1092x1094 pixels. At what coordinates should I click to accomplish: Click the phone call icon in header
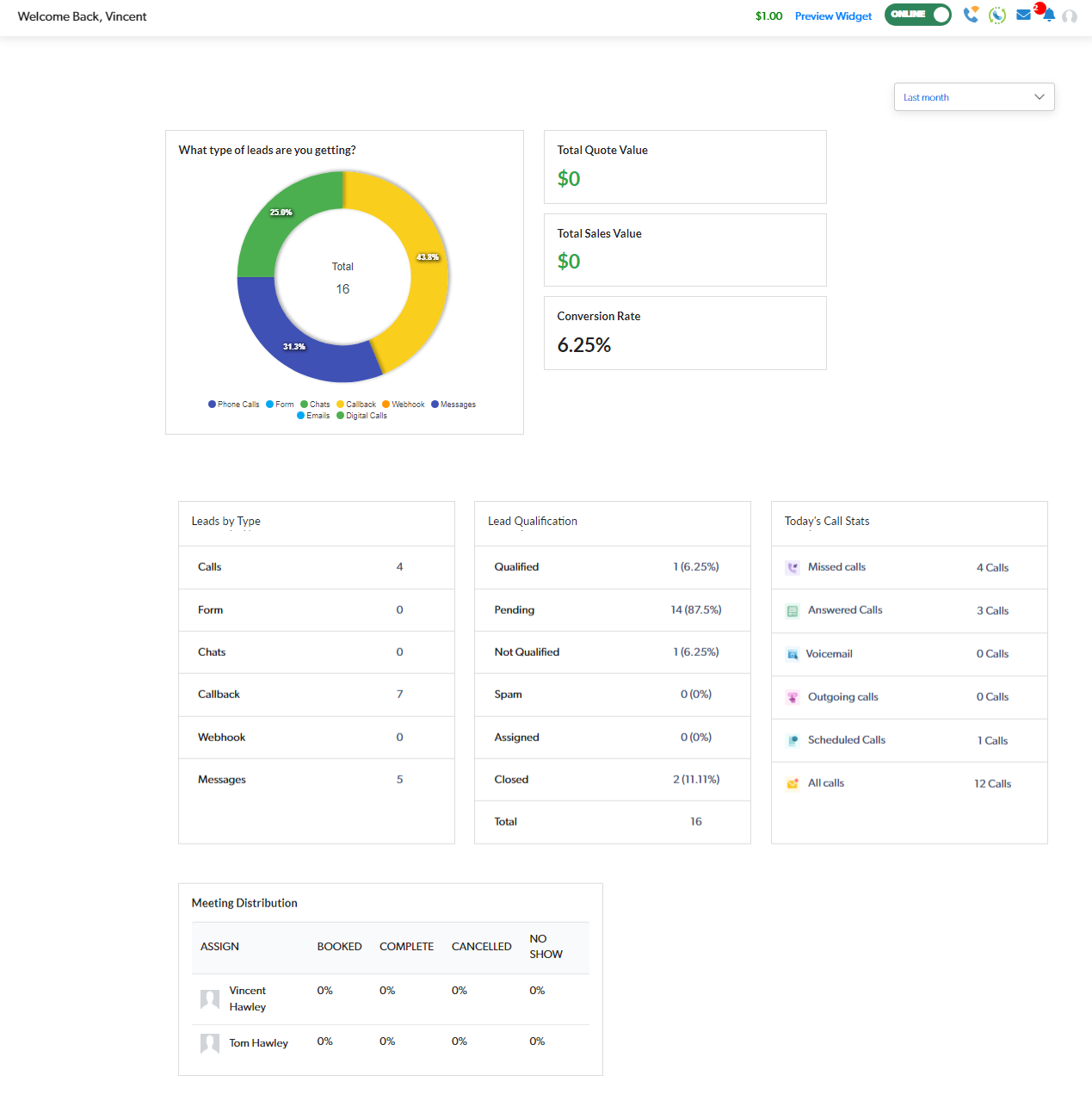971,15
